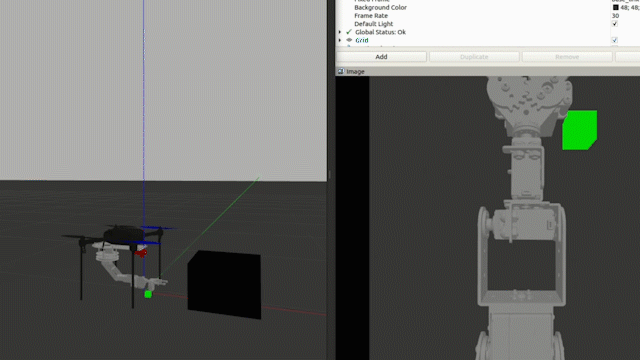
Task: Expand the Grid display tree item
Action: [x=340, y=40]
